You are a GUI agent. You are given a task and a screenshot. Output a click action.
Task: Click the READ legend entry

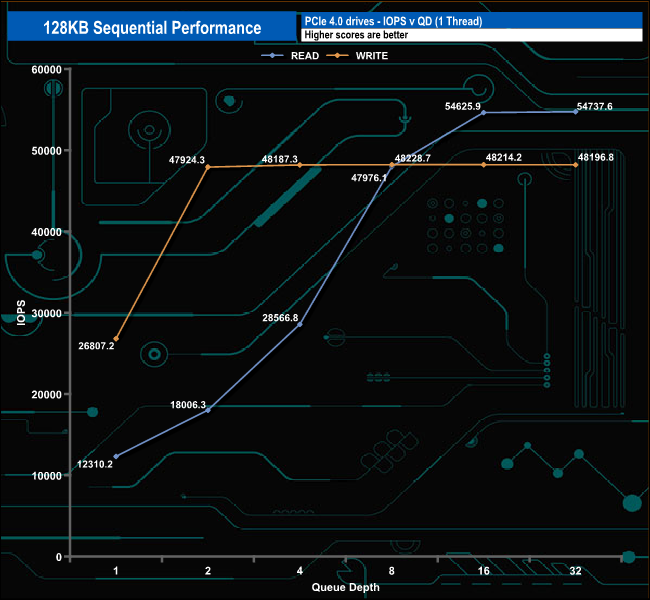(290, 56)
